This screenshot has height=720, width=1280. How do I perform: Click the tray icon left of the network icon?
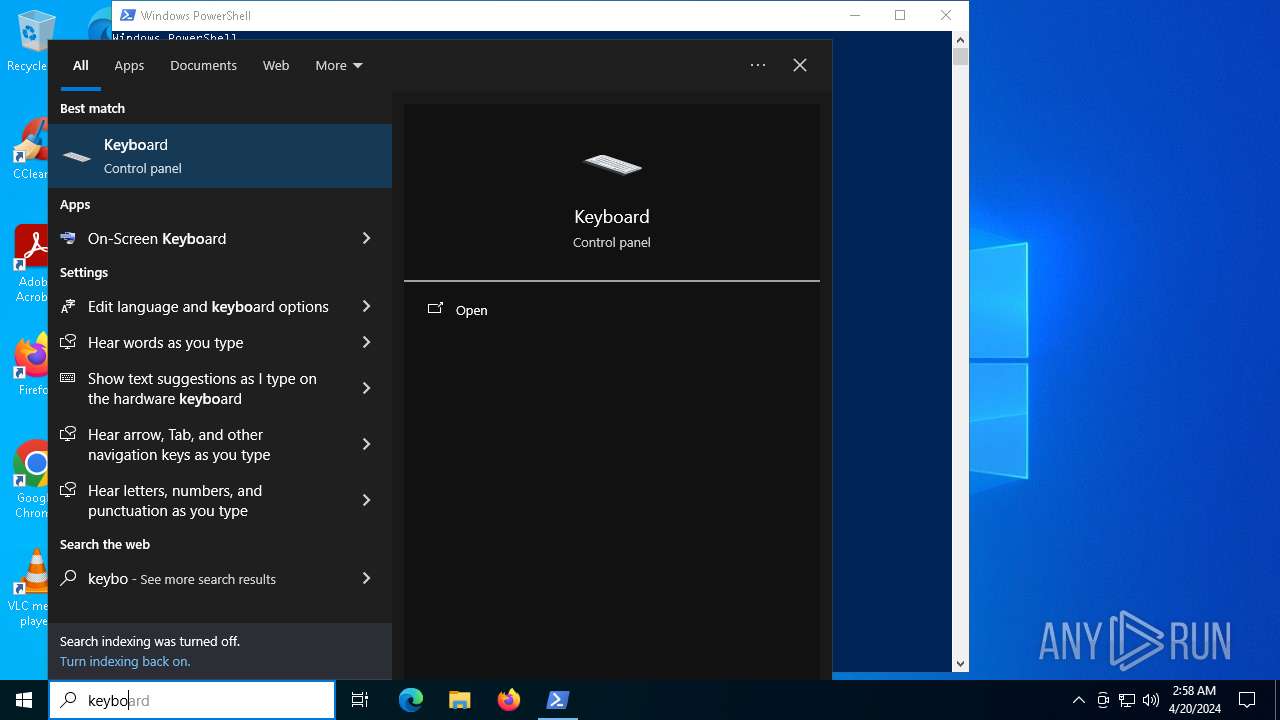point(1103,700)
